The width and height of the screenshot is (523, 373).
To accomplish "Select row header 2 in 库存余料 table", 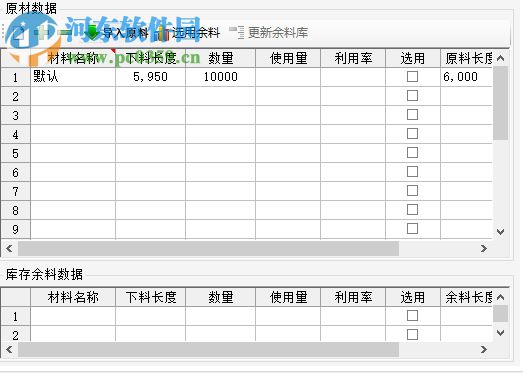I will (15, 335).
